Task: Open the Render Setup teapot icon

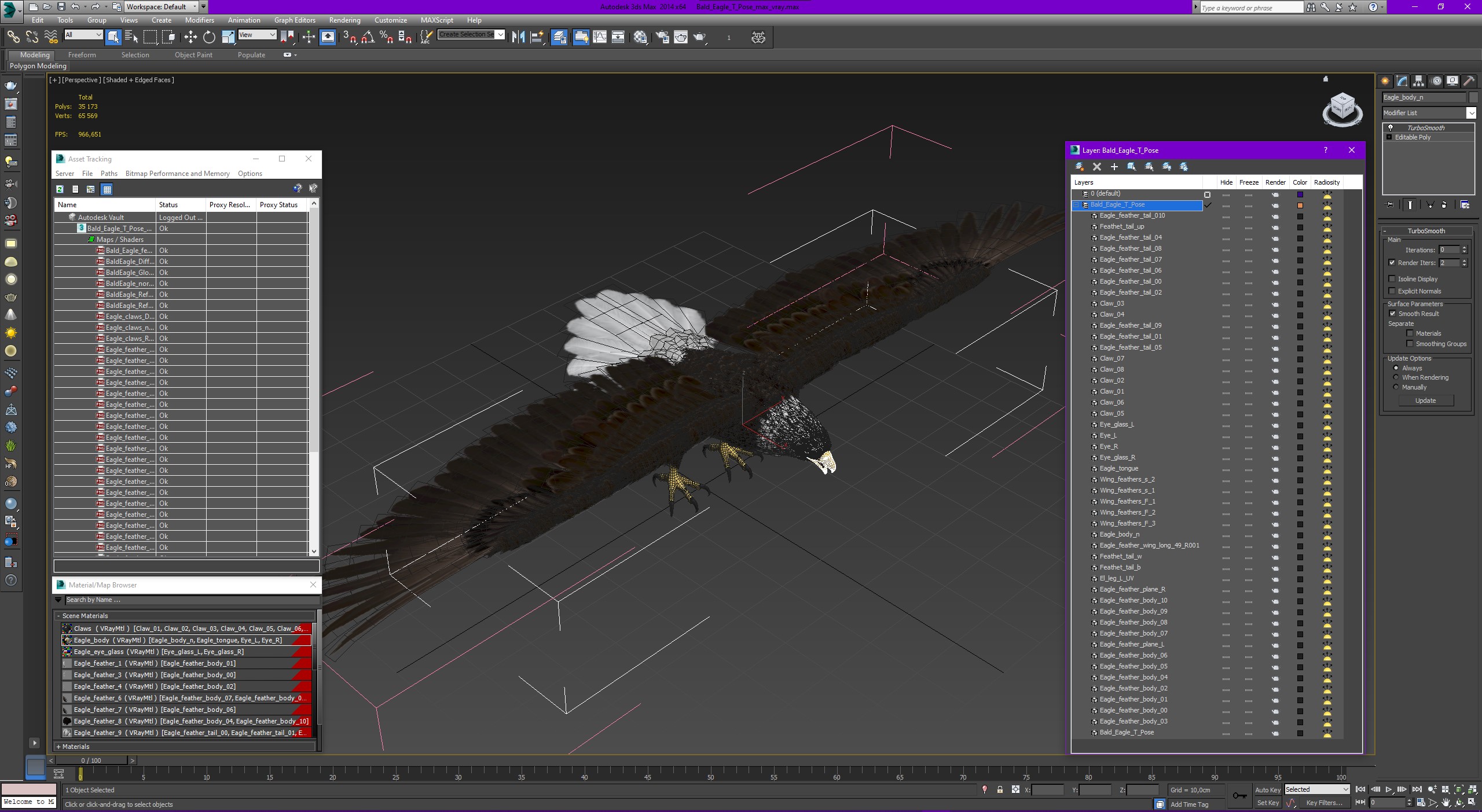Action: pyautogui.click(x=662, y=37)
